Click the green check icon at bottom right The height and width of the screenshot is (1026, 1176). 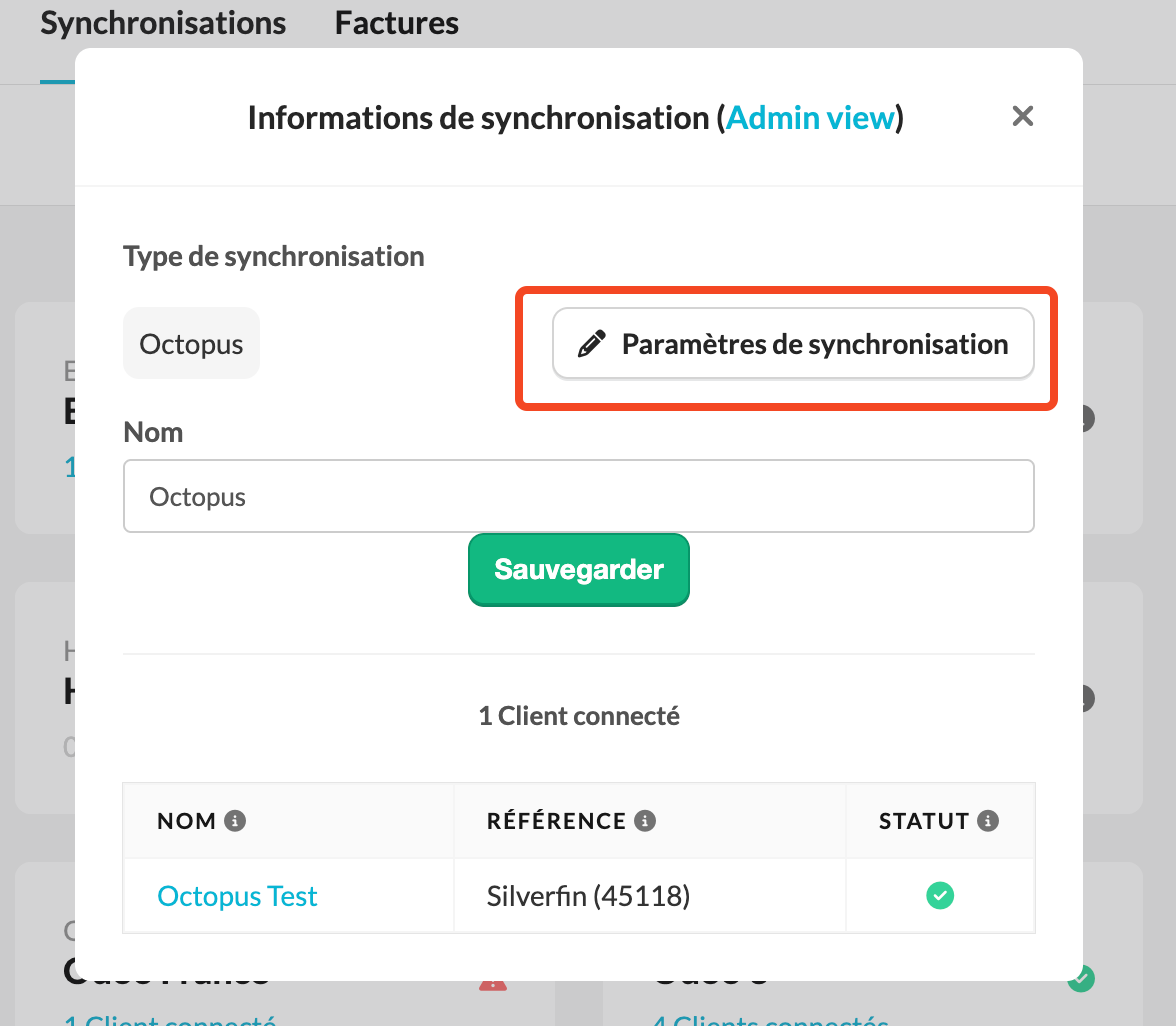(1081, 979)
